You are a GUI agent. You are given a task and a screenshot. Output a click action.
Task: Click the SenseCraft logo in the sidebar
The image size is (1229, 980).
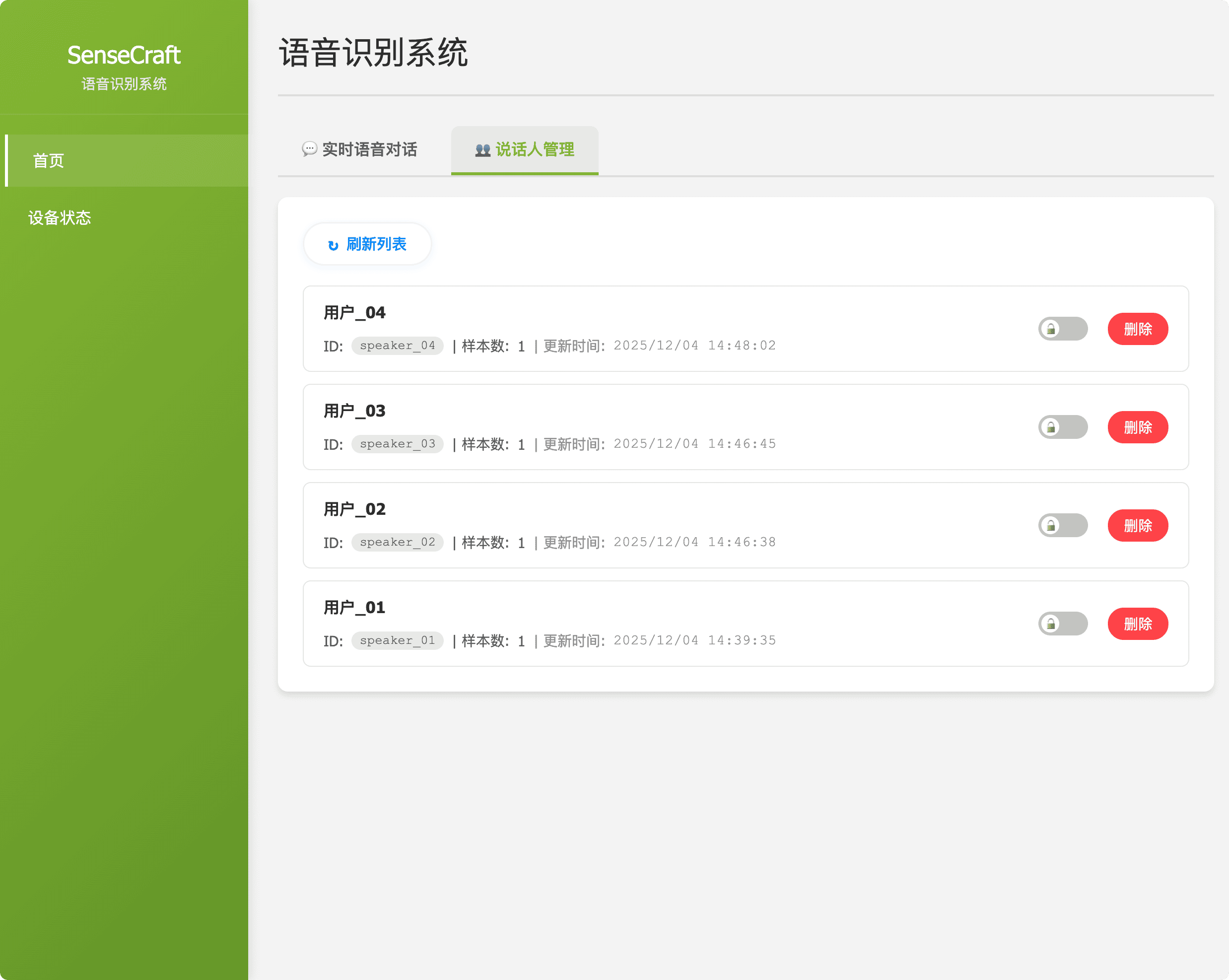click(124, 55)
